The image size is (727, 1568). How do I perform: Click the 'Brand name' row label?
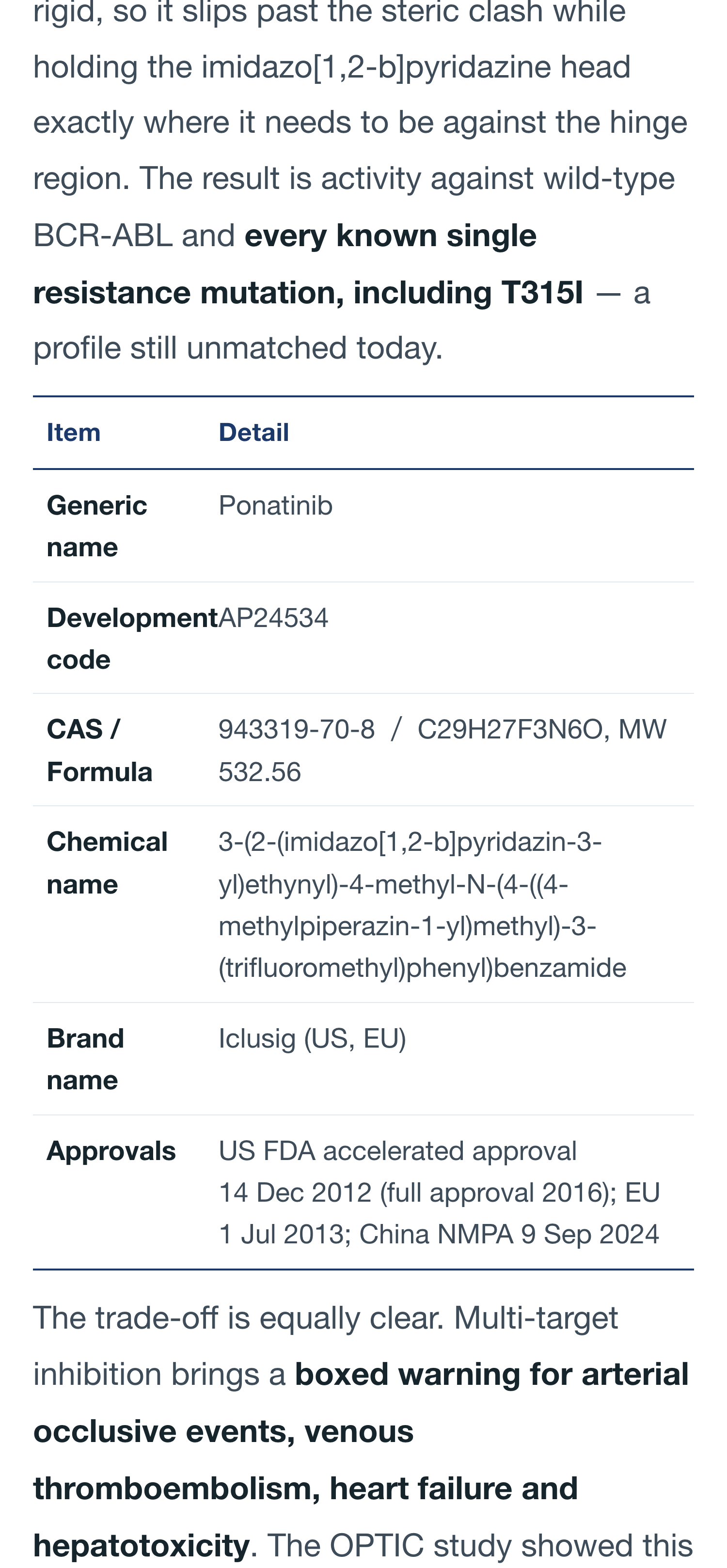tap(85, 1059)
